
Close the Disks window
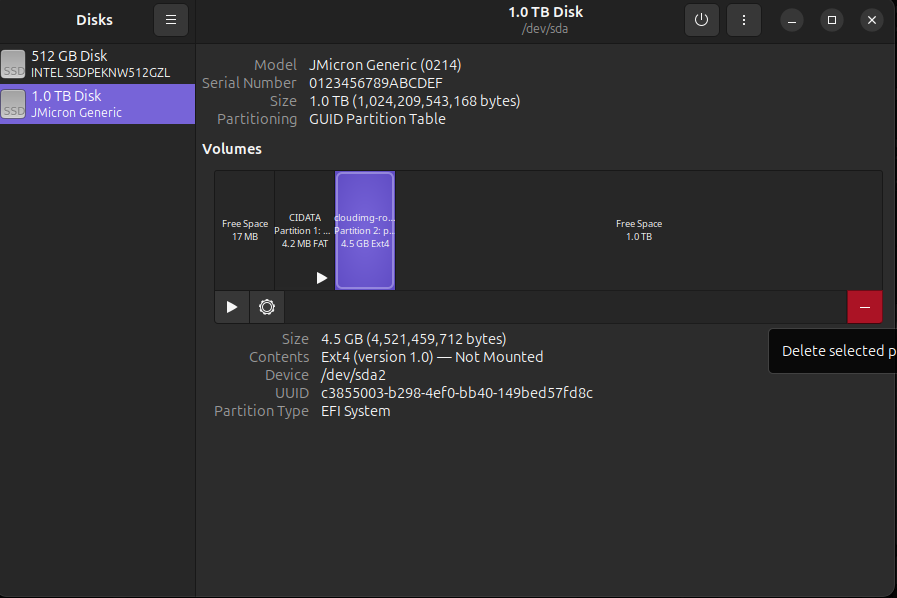(872, 20)
